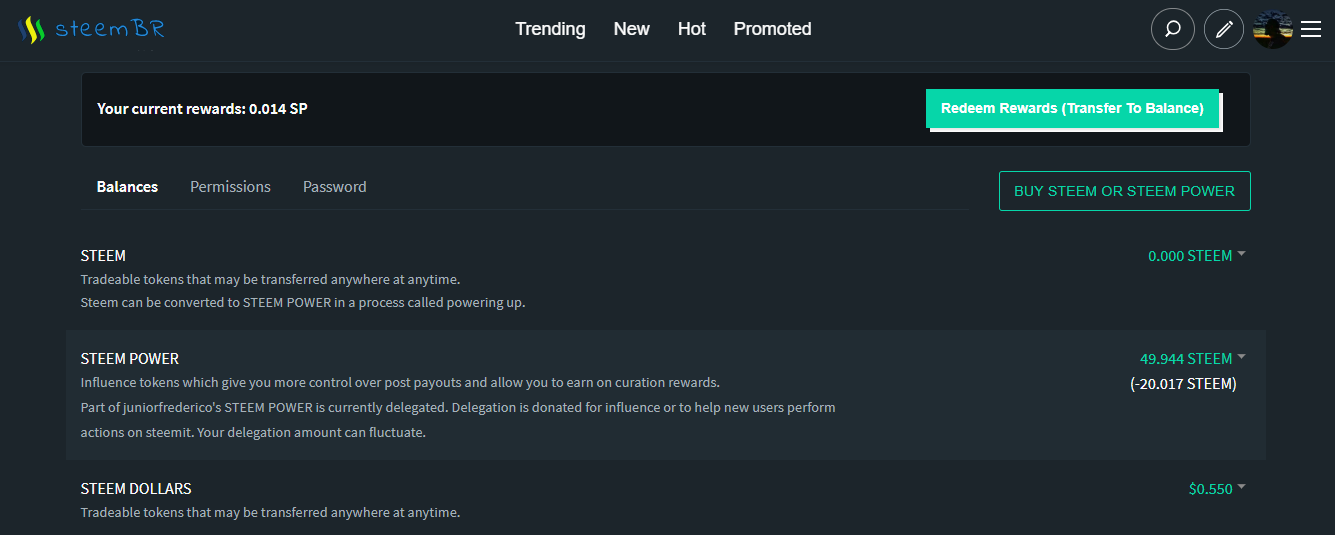
Task: Open the user avatar profile picture
Action: coord(1273,29)
